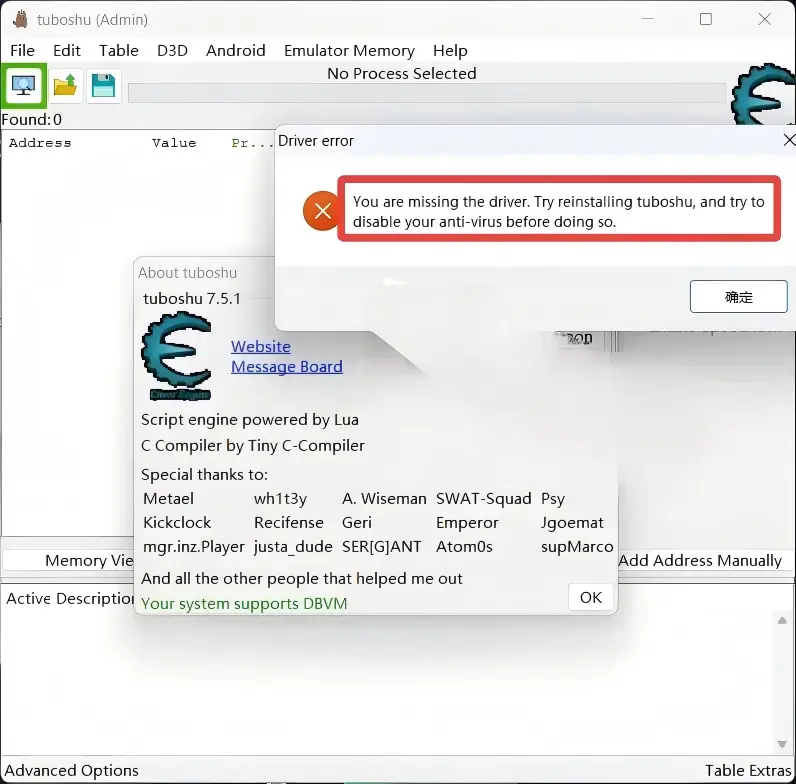Click the gear logo in About dialog
This screenshot has height=784, width=796.
tap(177, 356)
